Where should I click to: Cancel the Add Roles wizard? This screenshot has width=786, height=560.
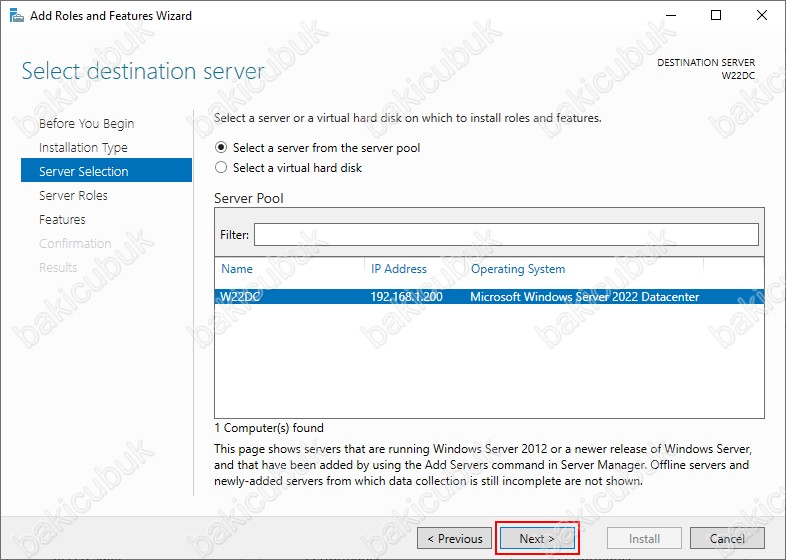coord(727,538)
